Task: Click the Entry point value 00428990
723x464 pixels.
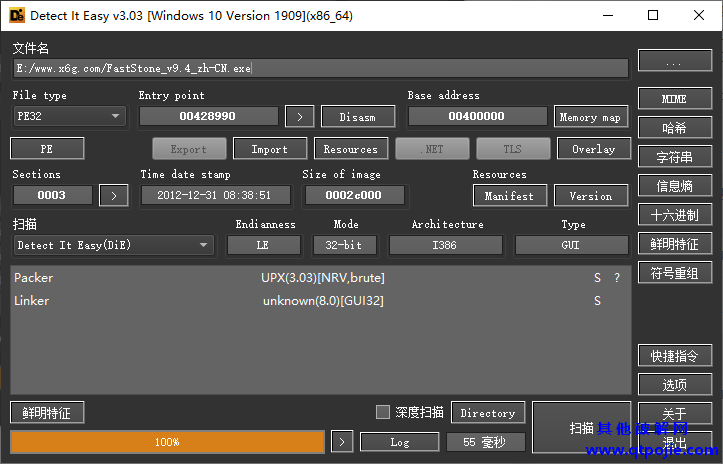Action: click(x=209, y=116)
